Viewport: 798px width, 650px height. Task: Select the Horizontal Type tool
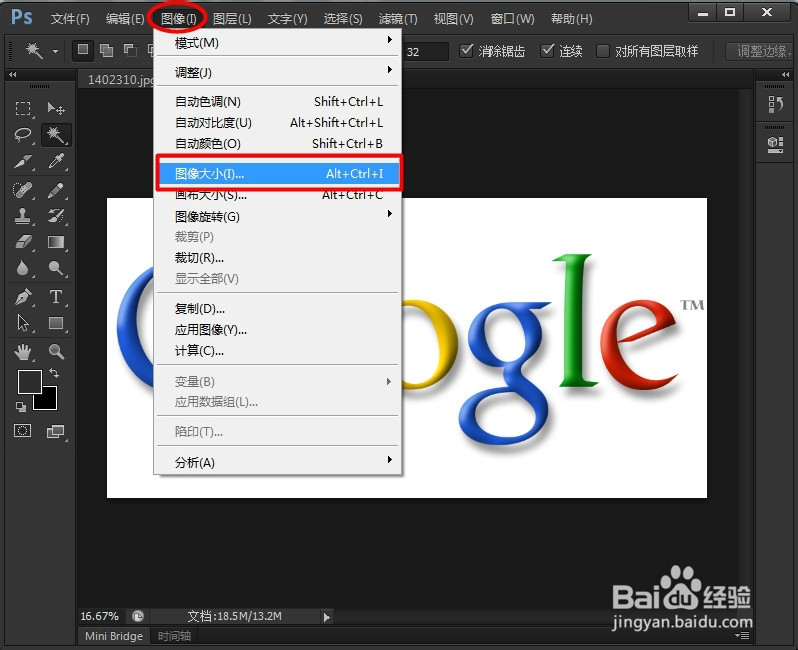[x=55, y=297]
